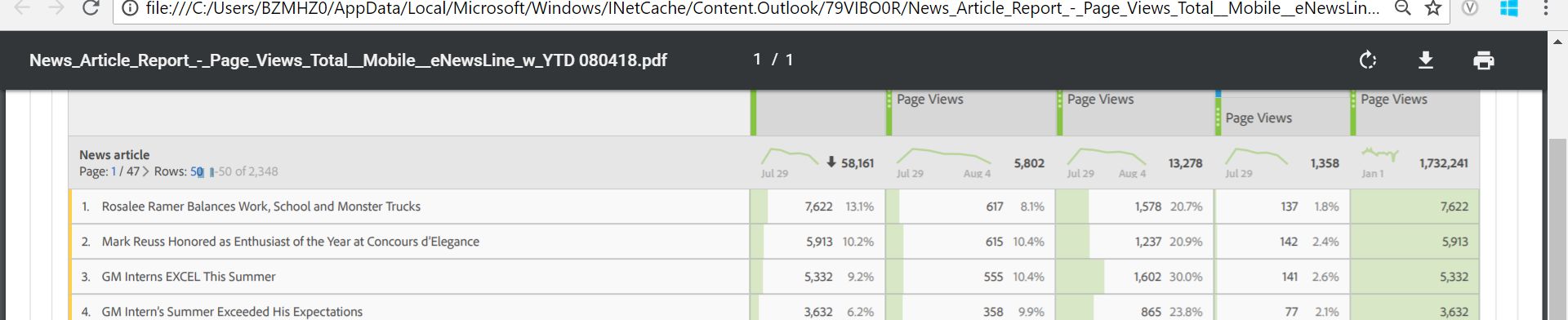Click the 617 value in row 1
Viewport: 1568px width, 320px height.
[995, 207]
